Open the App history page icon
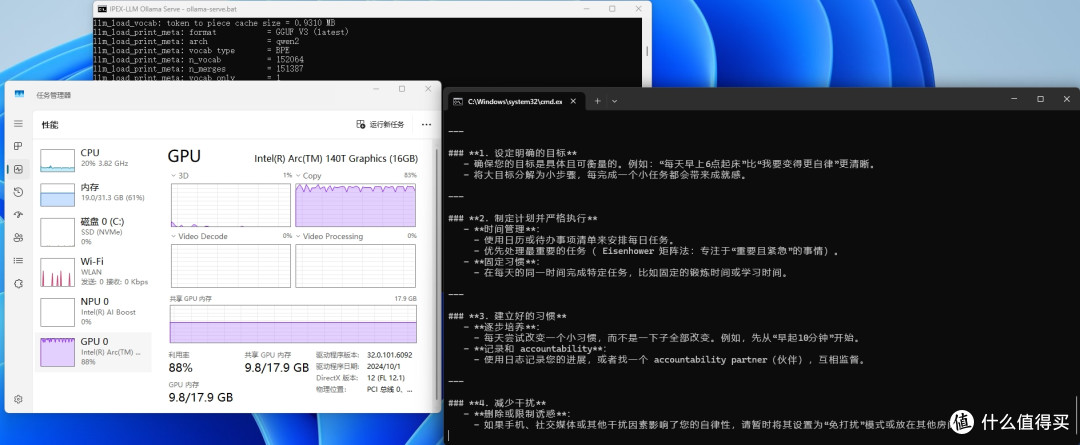Viewport: 1080px width, 445px height. click(19, 192)
